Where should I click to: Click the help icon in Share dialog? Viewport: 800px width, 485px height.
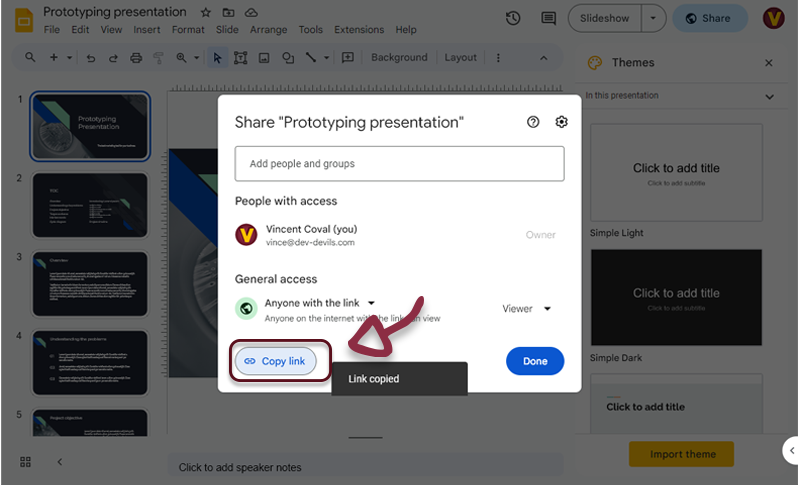[533, 122]
